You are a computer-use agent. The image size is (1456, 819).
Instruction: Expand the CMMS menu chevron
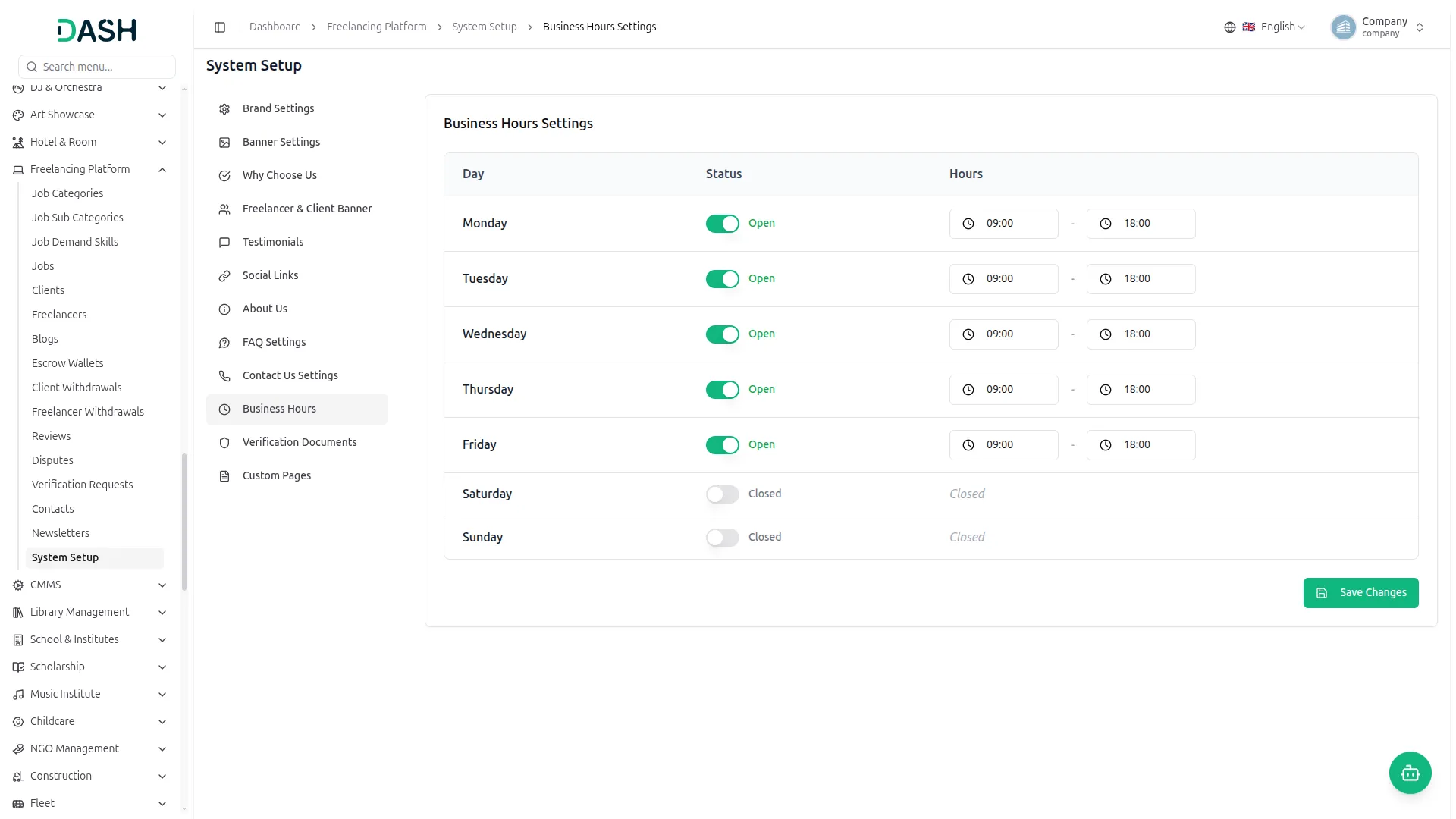162,585
